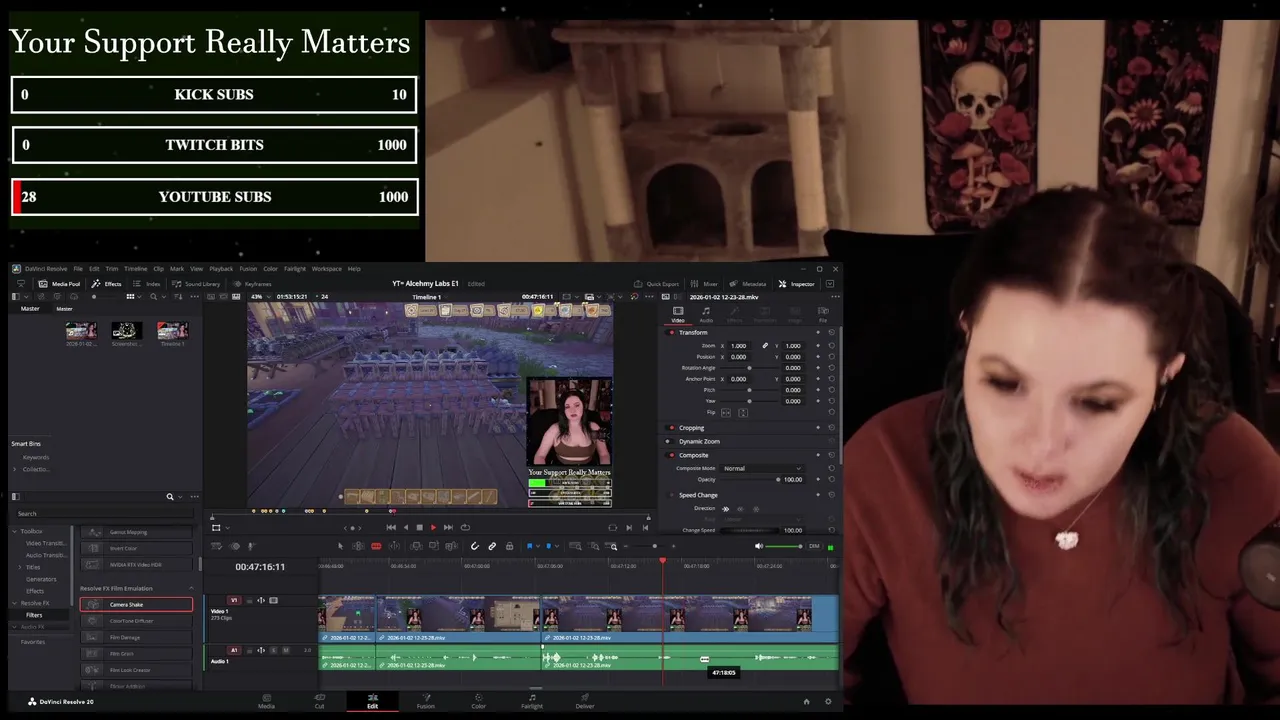This screenshot has height=720, width=1280.
Task: Click Quick Export button
Action: coord(656,284)
